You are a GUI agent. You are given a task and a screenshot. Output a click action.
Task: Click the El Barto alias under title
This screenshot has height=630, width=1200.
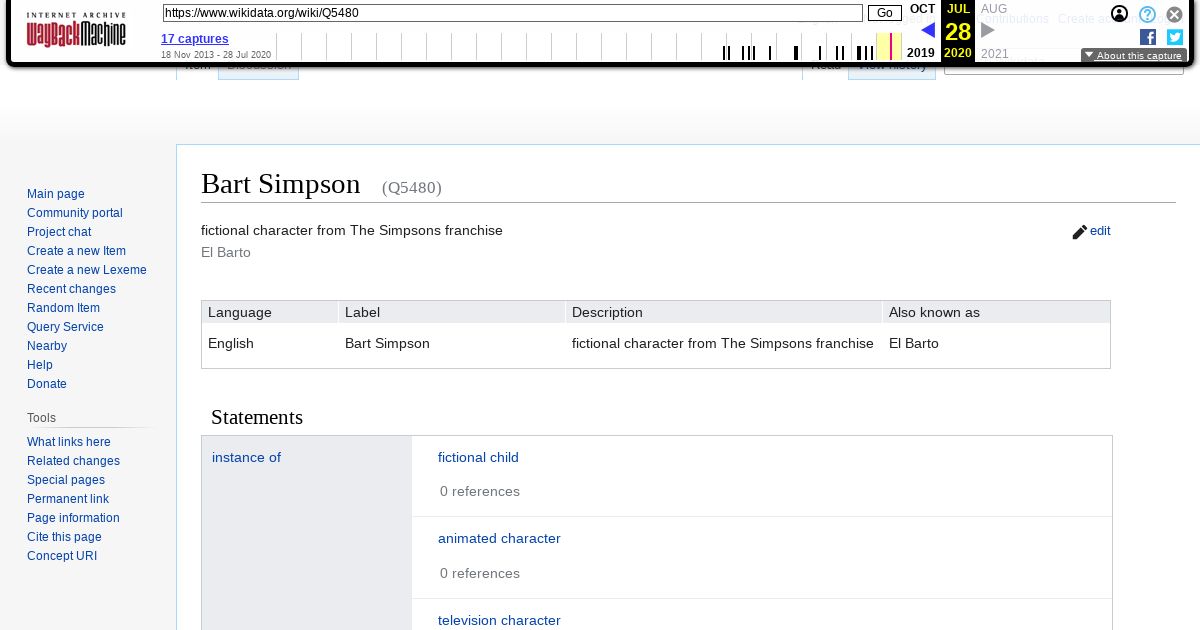226,252
